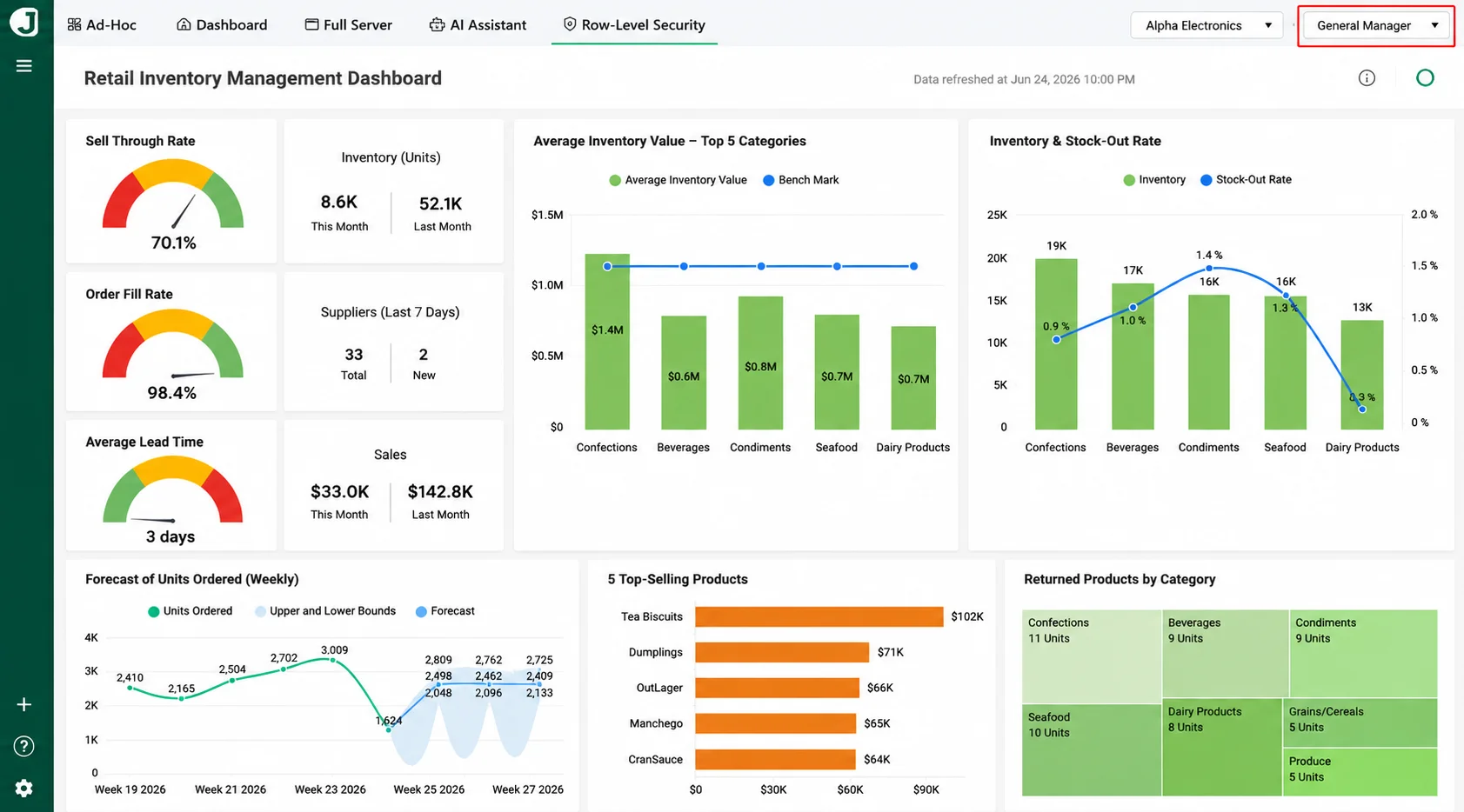Click the 2 New suppliers value
The width and height of the screenshot is (1464, 812).
(424, 355)
